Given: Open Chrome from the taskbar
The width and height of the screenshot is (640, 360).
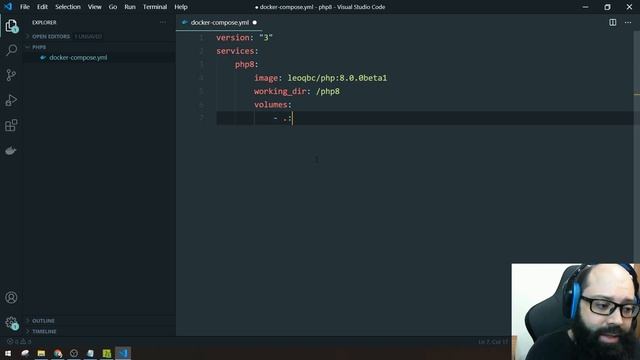Looking at the screenshot, I should click(x=58, y=353).
